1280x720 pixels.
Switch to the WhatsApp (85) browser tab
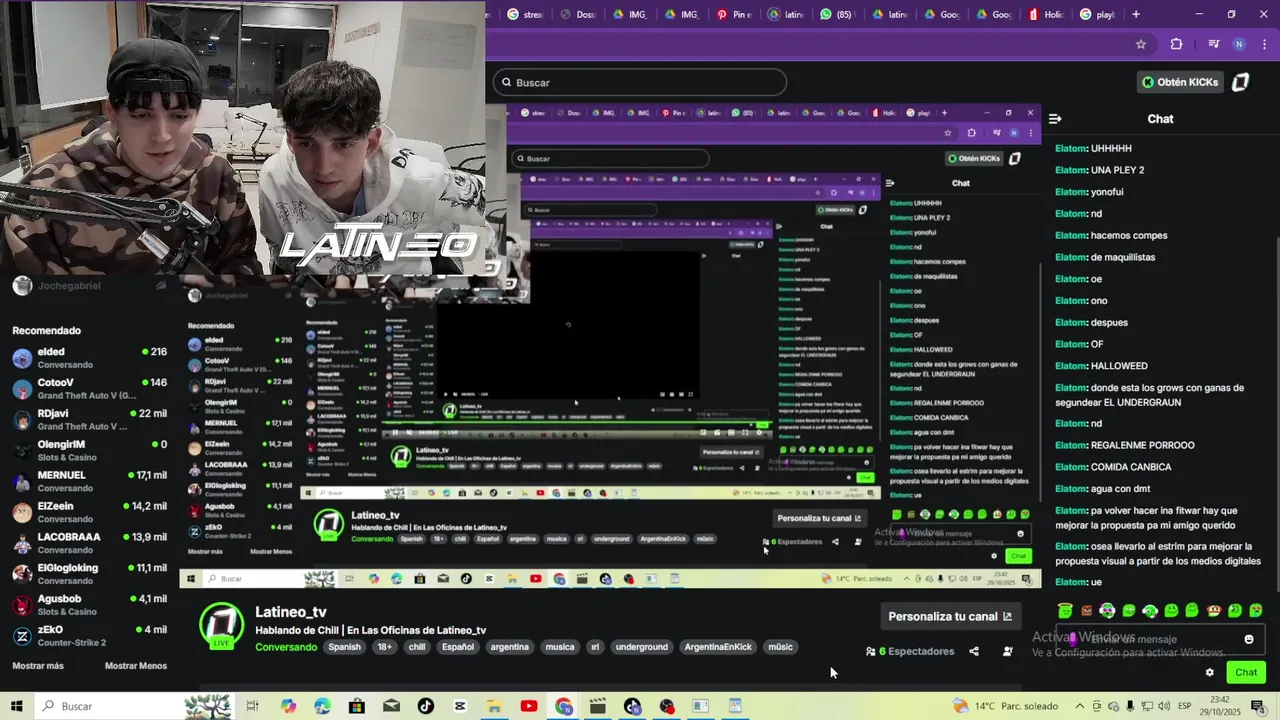837,14
